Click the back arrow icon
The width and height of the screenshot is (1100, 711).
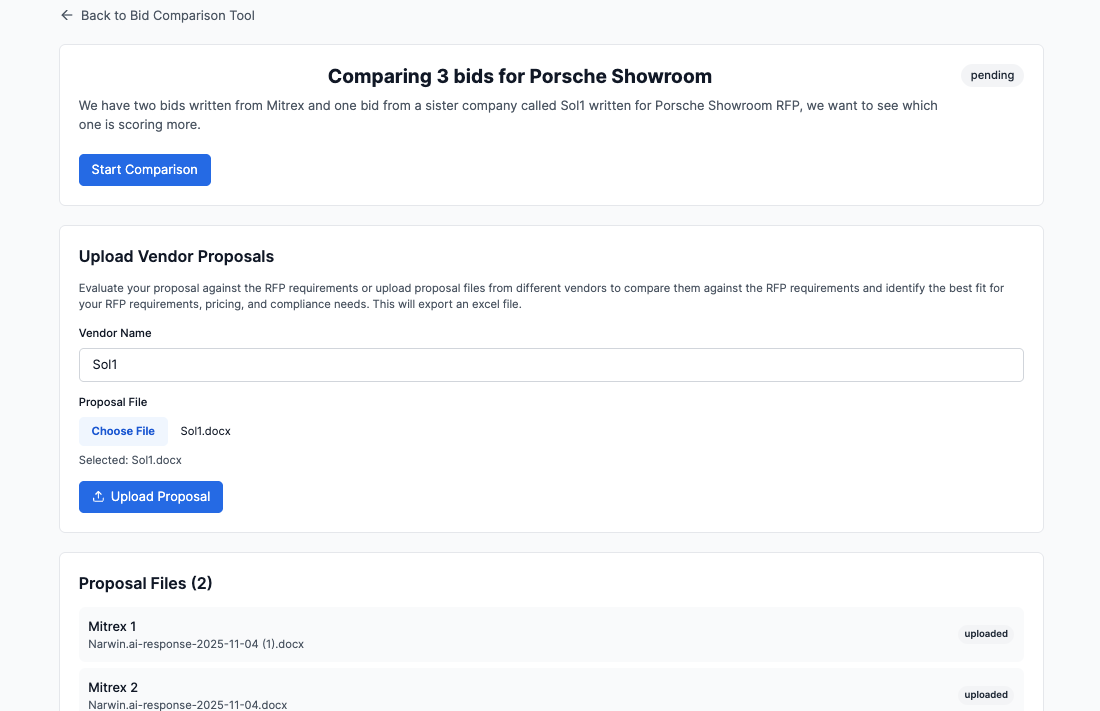[x=67, y=16]
